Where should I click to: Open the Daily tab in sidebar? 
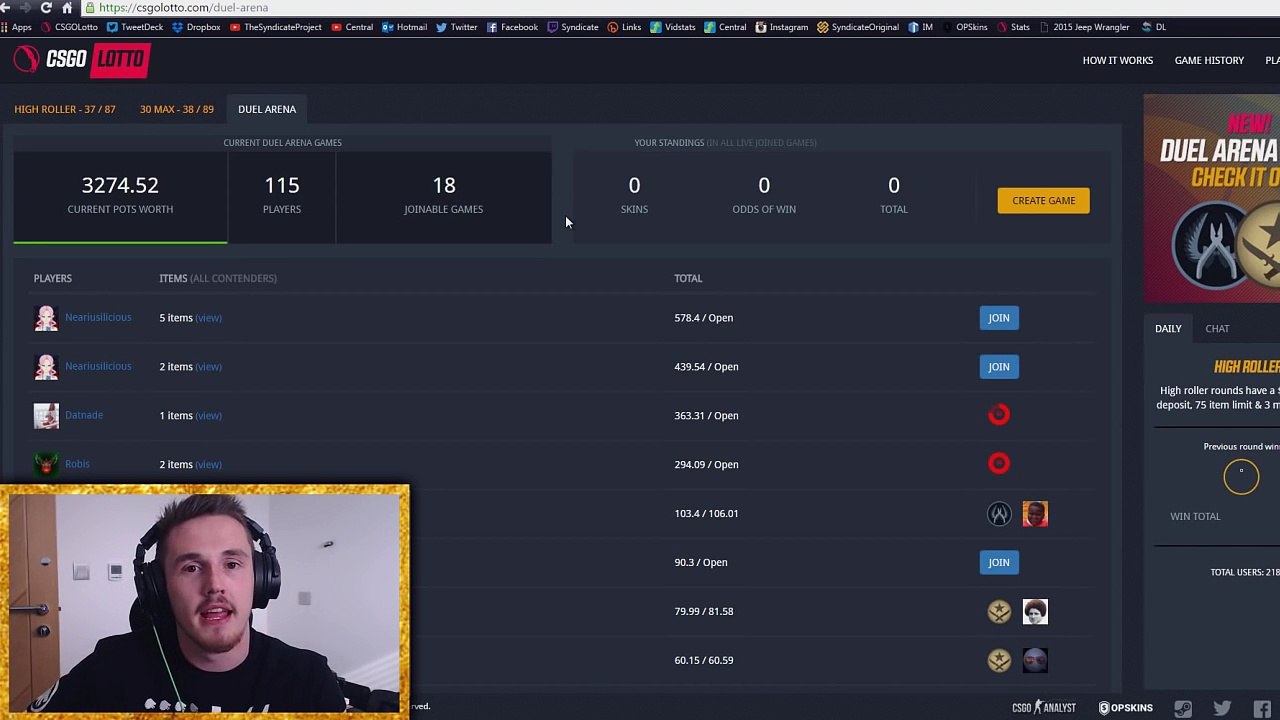coord(1168,328)
